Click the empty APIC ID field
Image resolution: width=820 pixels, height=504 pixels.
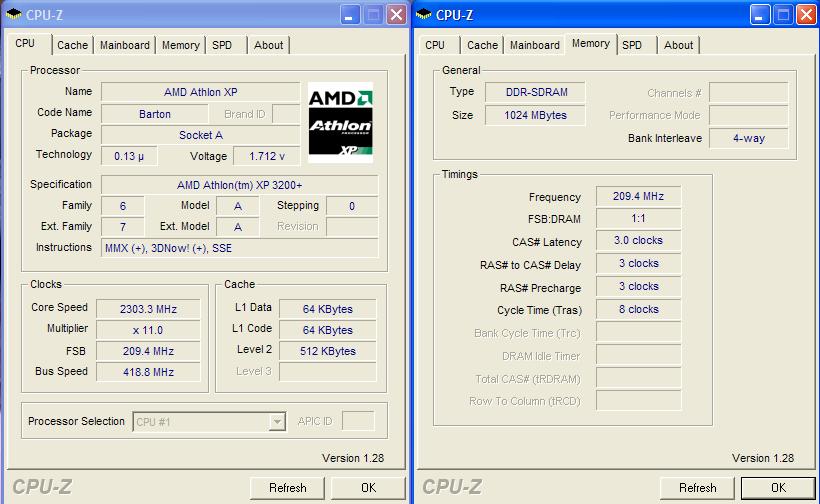coord(358,421)
